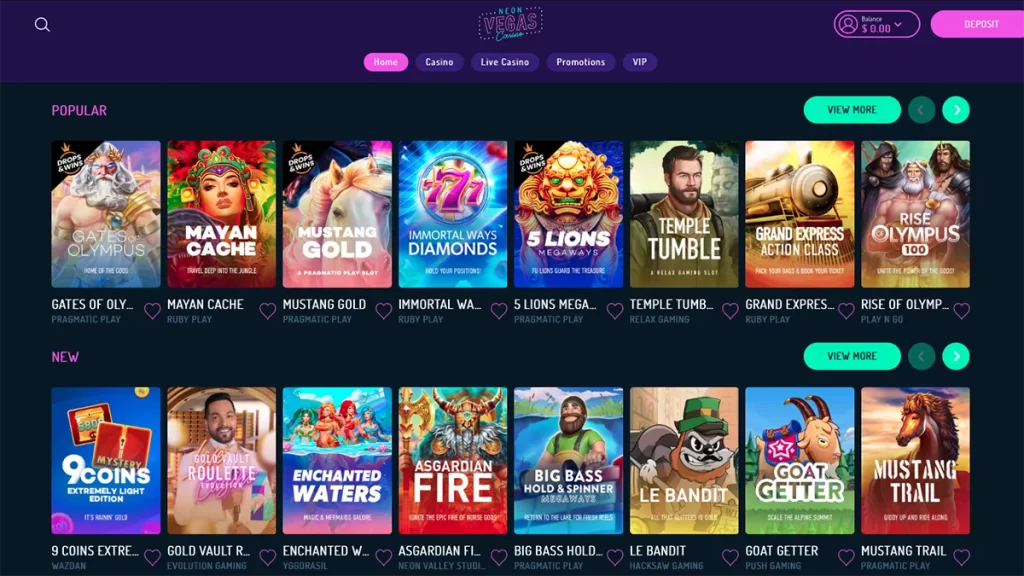Viewport: 1024px width, 576px height.
Task: Favorite 5 Lions Megaways with heart
Action: click(615, 311)
